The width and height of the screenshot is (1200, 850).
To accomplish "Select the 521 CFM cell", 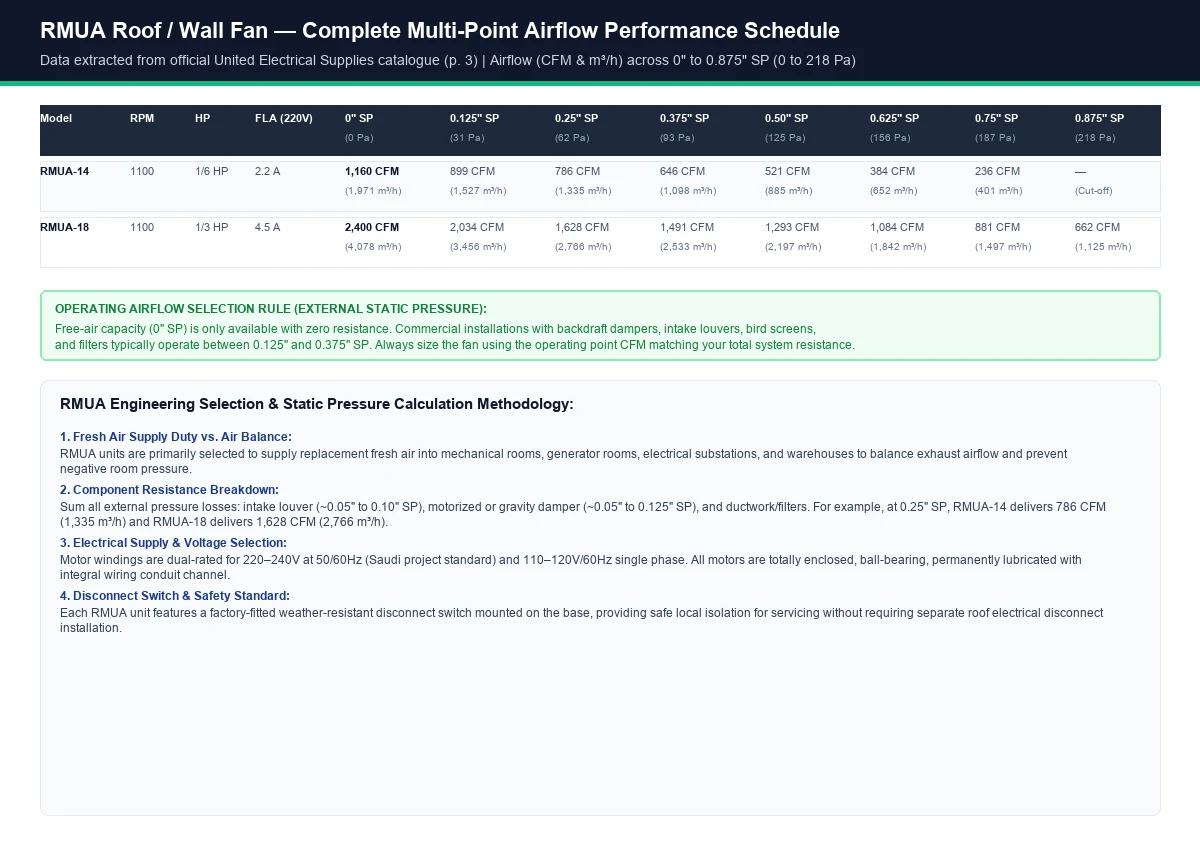I will click(x=787, y=171).
